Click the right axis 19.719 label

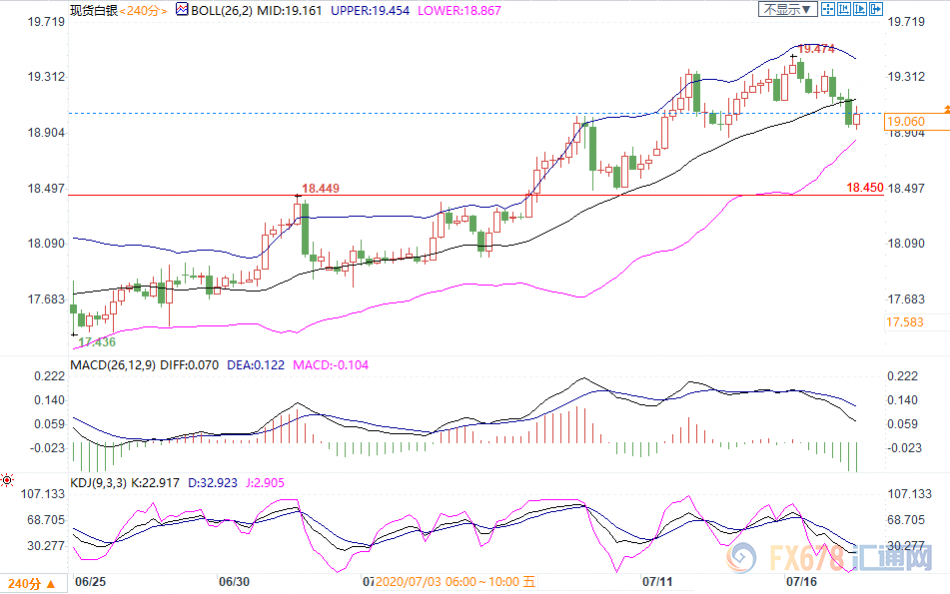point(906,21)
